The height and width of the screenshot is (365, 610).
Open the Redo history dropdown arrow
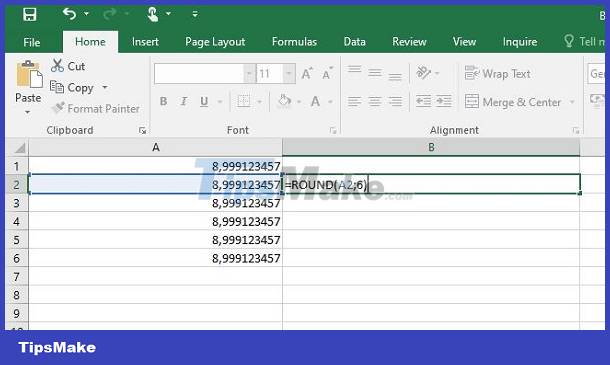point(126,14)
